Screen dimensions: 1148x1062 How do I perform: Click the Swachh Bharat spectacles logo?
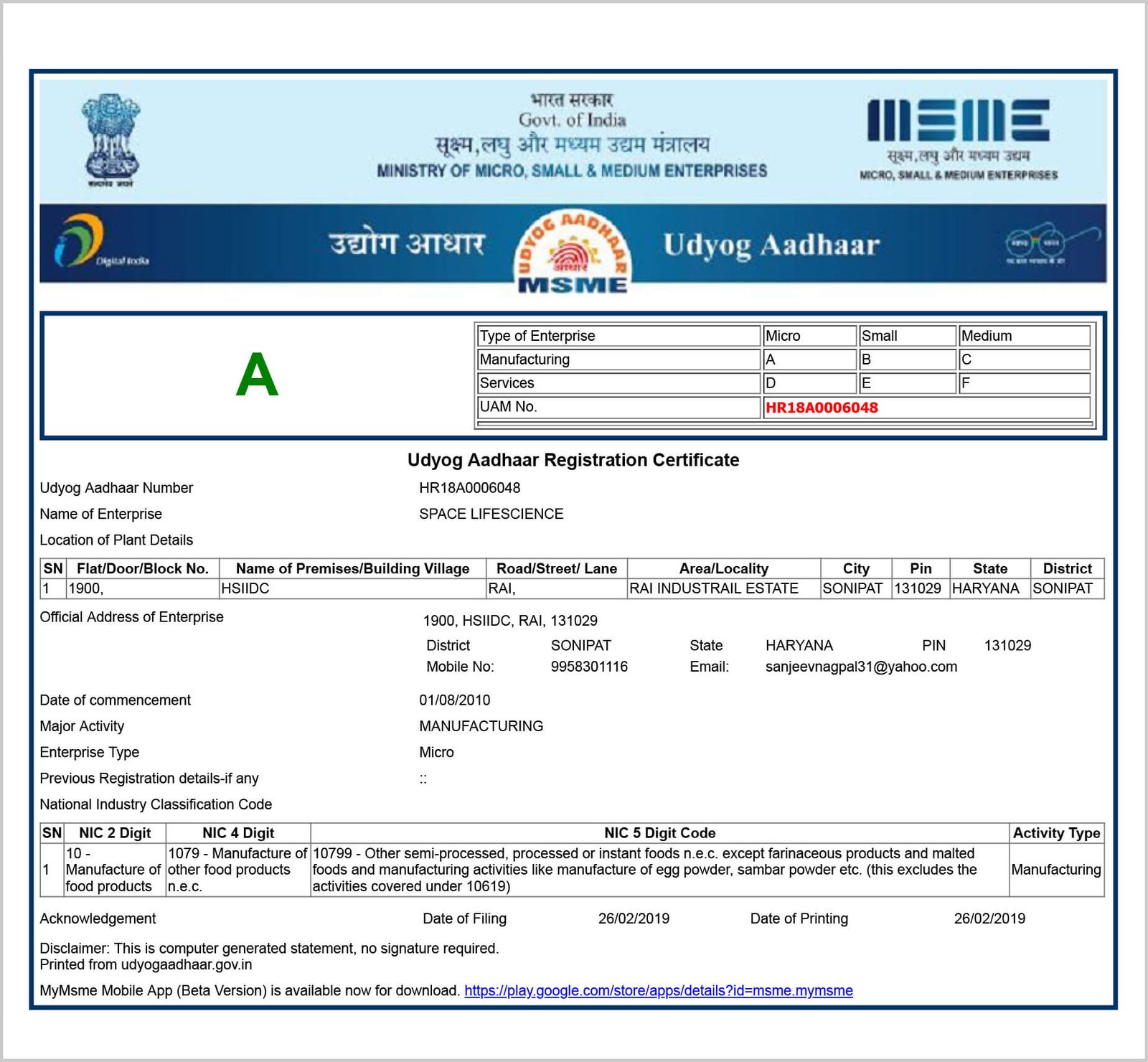[1052, 245]
